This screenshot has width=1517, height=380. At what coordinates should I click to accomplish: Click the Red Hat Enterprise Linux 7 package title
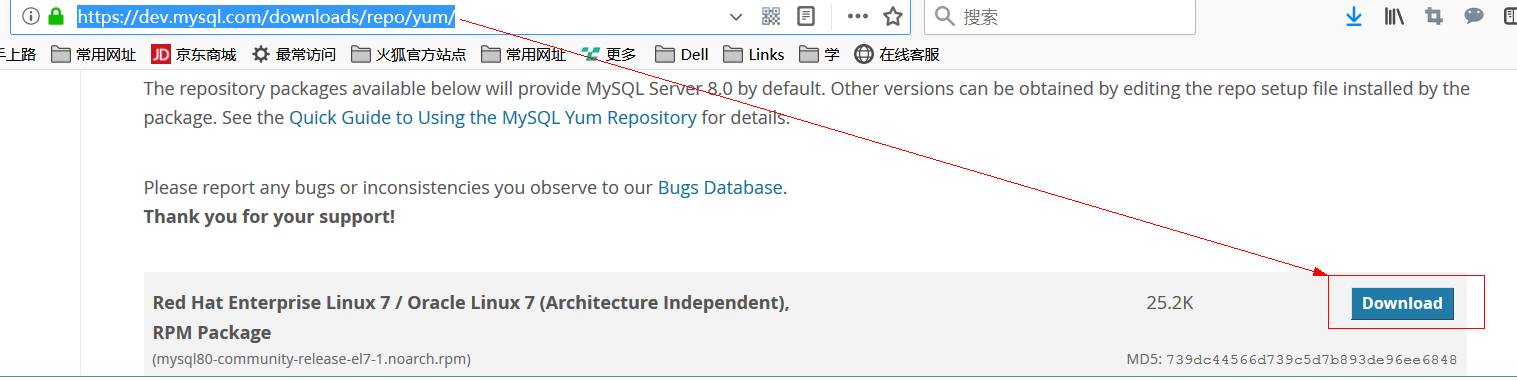click(x=471, y=317)
